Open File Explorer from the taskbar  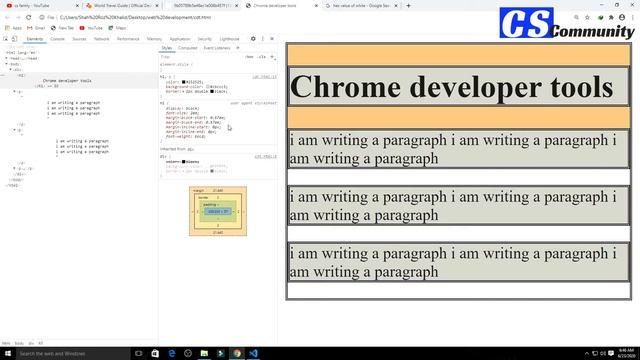click(x=204, y=353)
